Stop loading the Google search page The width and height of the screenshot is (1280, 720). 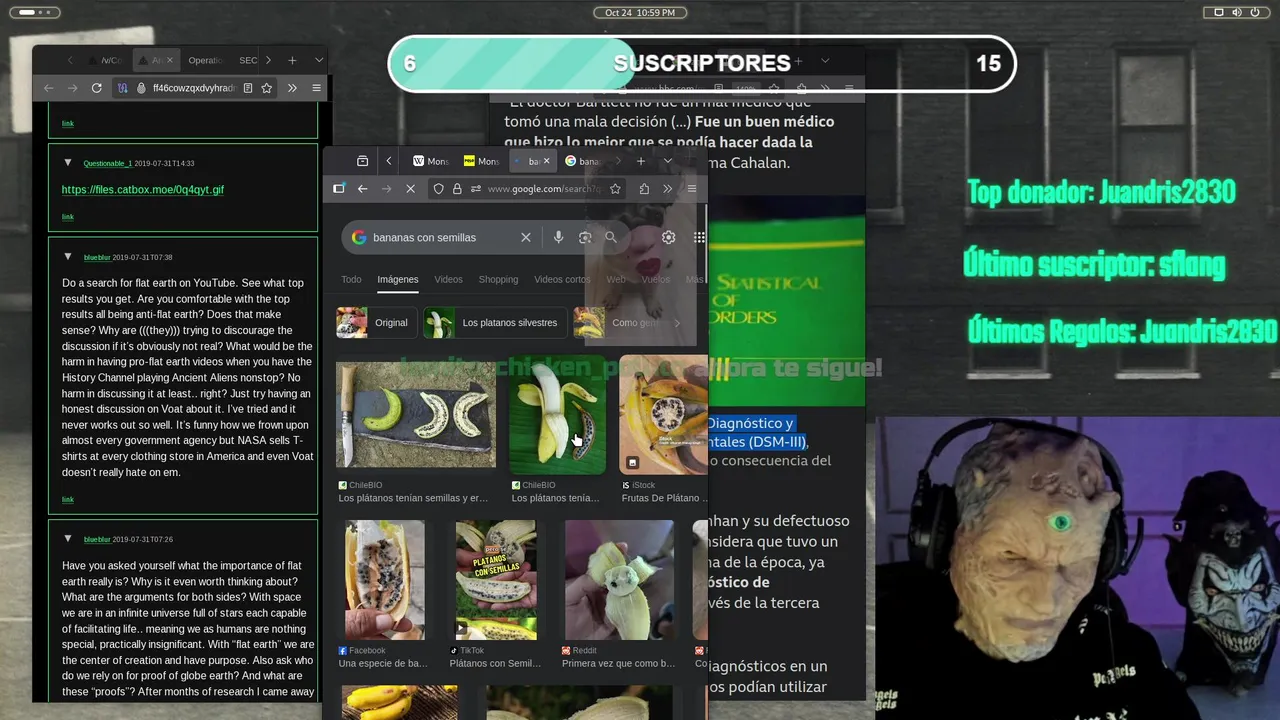(410, 189)
